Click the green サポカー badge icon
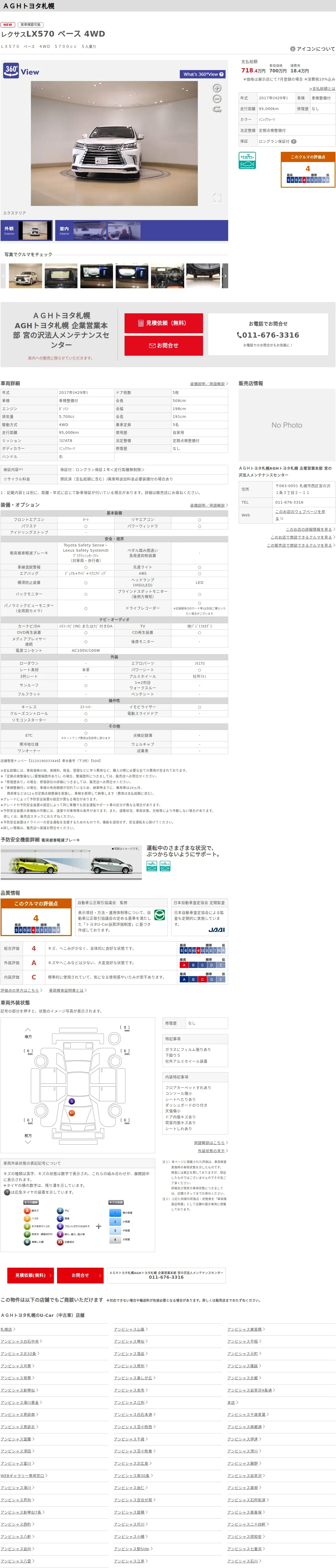The height and width of the screenshot is (1568, 336). click(247, 160)
